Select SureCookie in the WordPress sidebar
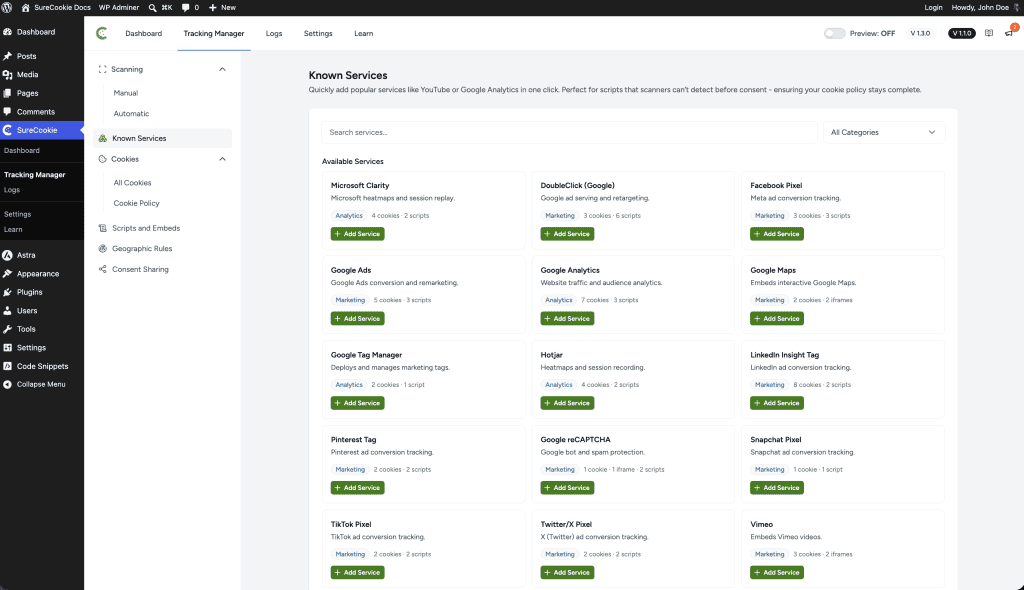Viewport: 1024px width, 590px height. (42, 130)
